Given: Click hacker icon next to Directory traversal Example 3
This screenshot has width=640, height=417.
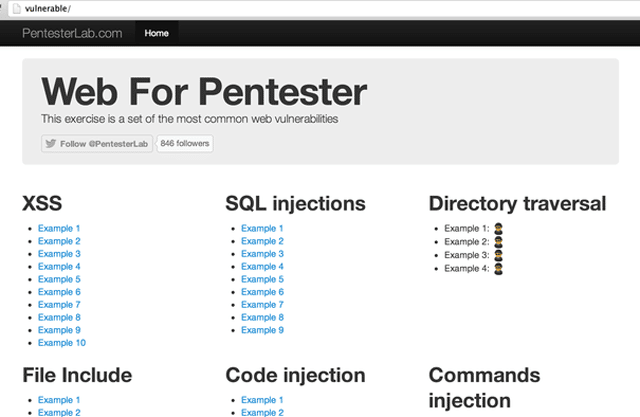Looking at the screenshot, I should pyautogui.click(x=498, y=255).
